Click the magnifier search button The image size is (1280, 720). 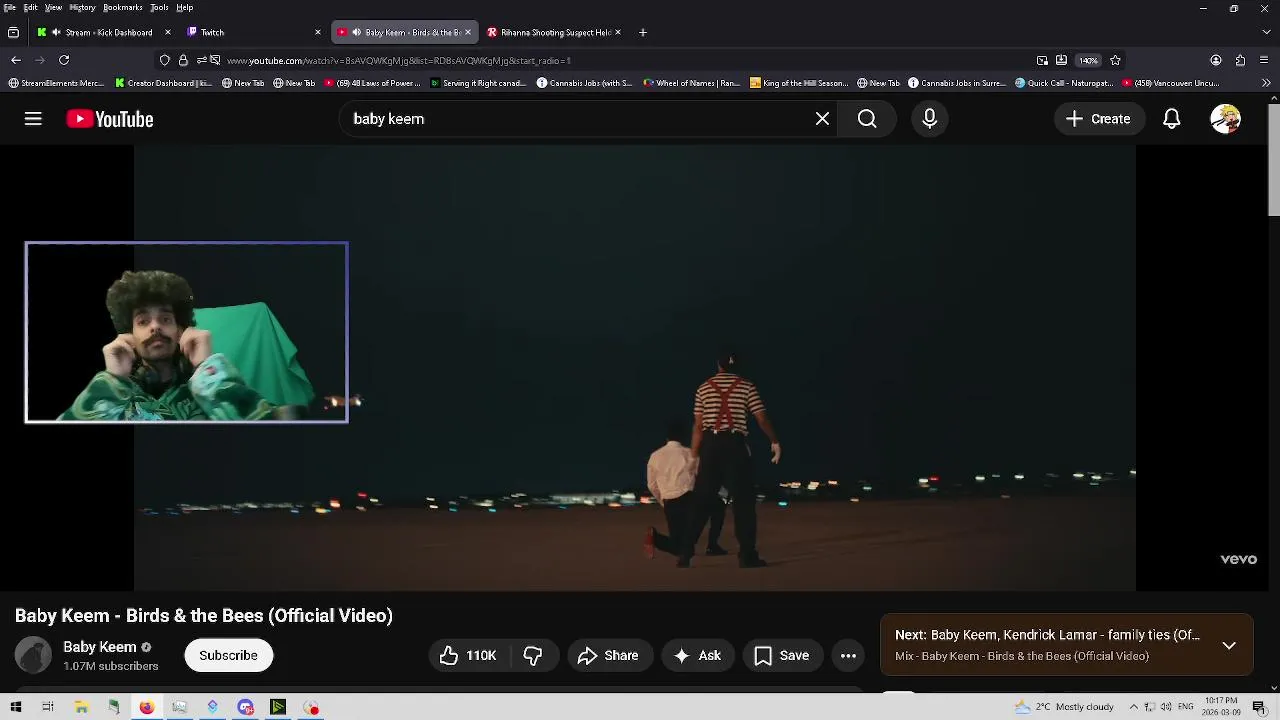pos(867,119)
